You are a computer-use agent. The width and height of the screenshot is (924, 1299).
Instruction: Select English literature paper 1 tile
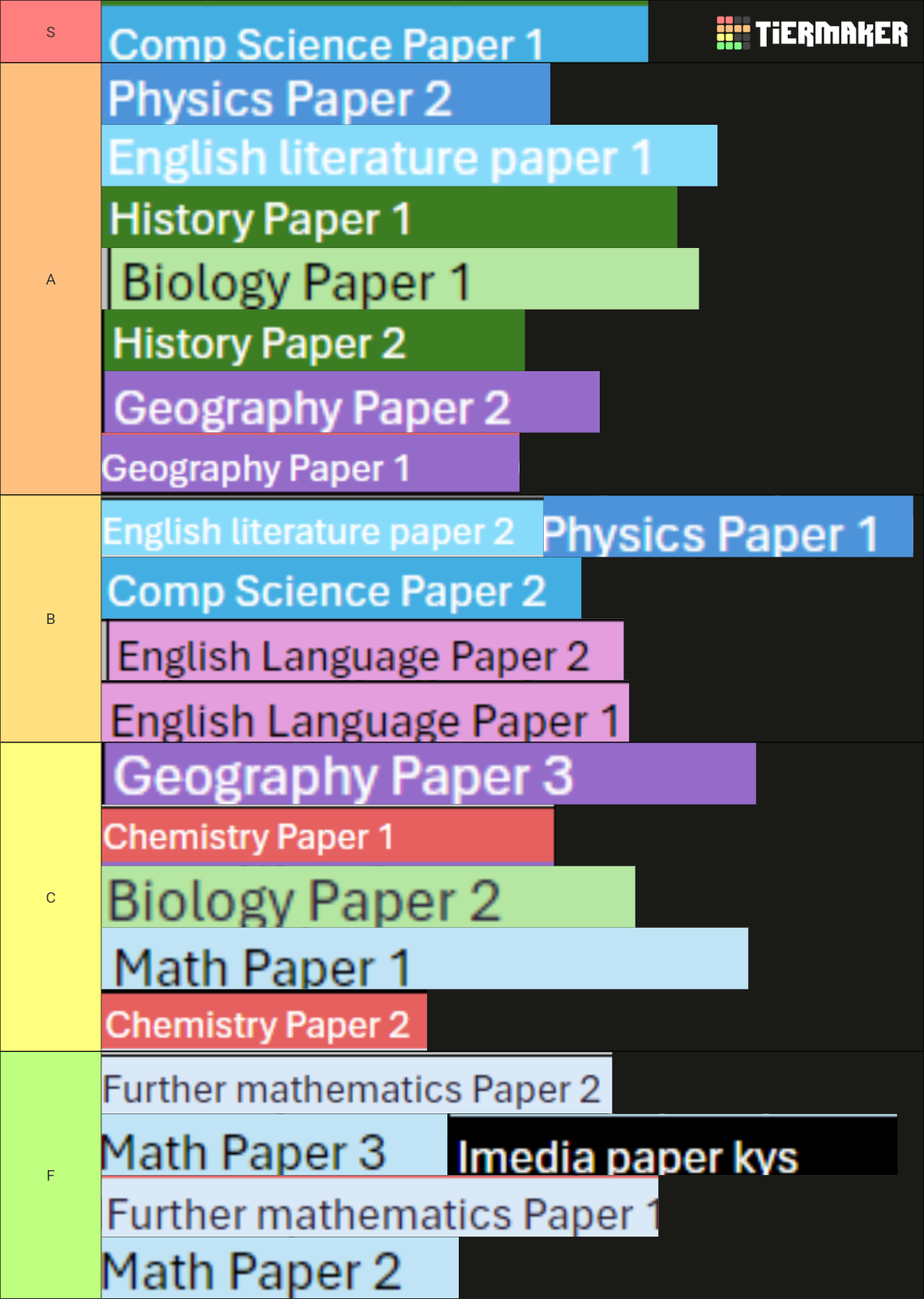coord(409,156)
